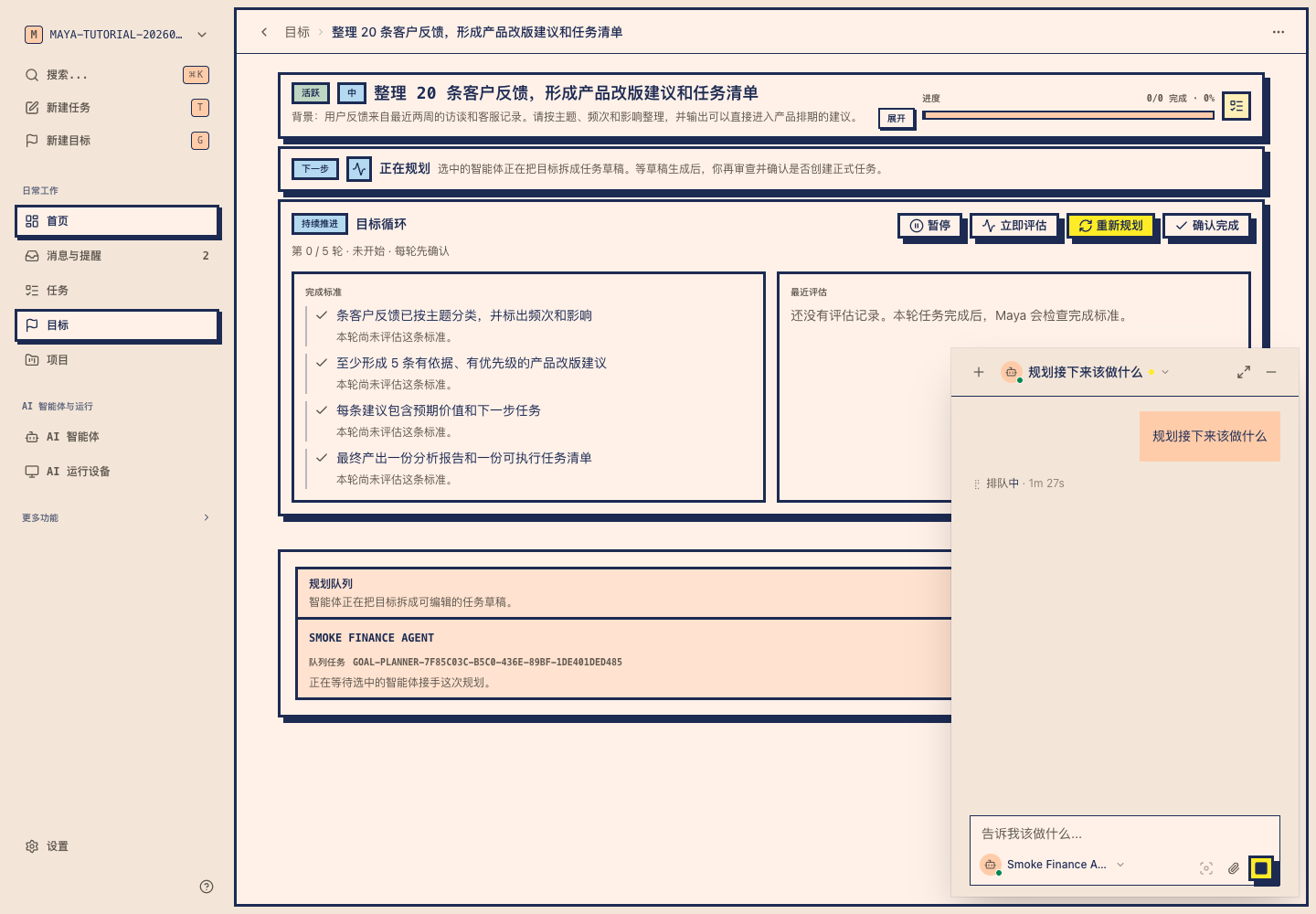Screen dimensions: 1316x914
Task: Click checkmark beside 条客户反馈已按主题分类 criterion
Action: [x=322, y=315]
